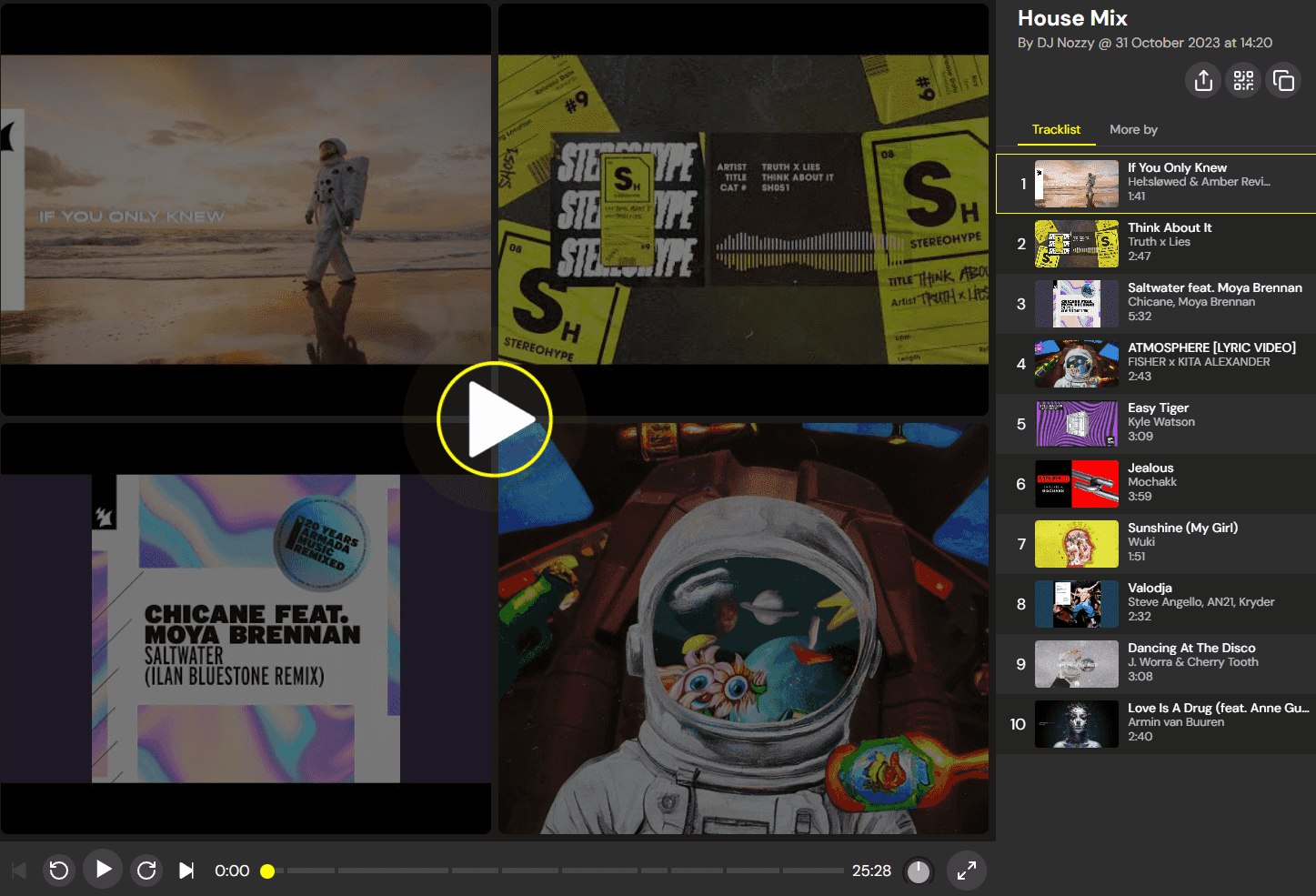Click the rewind circular arrow icon
This screenshot has height=896, width=1316.
tap(59, 871)
